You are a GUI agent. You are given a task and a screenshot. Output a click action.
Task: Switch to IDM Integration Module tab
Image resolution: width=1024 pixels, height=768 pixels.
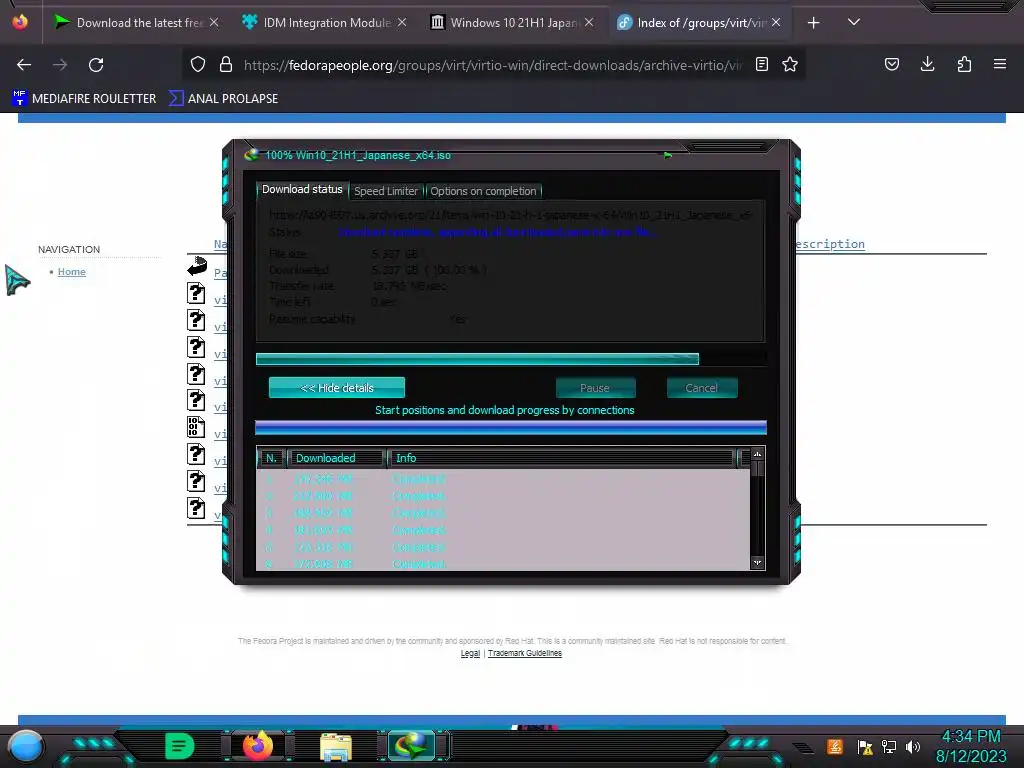(324, 23)
